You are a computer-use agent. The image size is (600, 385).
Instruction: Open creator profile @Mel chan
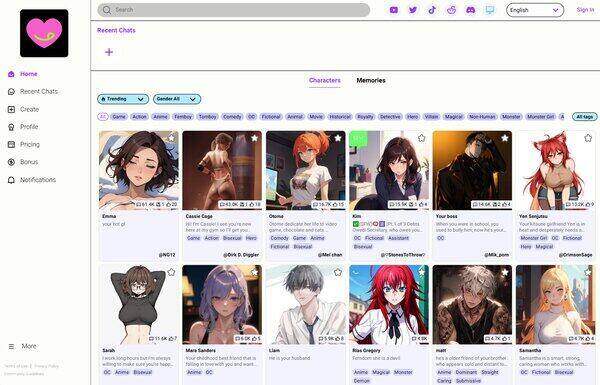[x=329, y=255]
